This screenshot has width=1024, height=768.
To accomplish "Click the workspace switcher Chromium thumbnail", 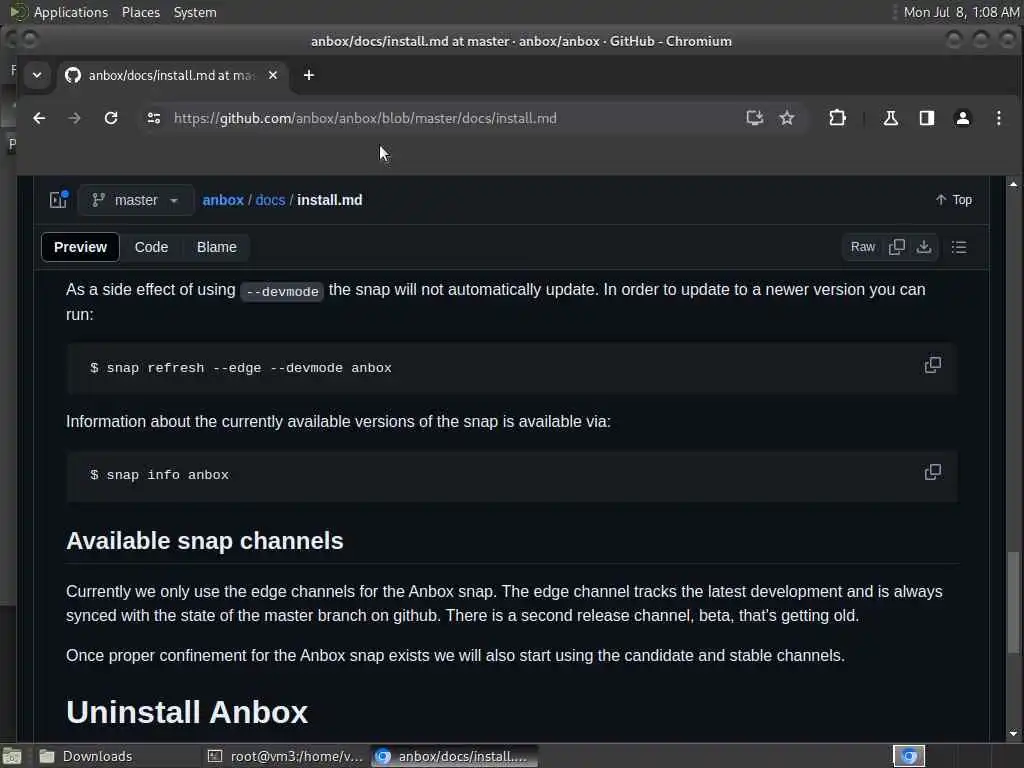I will [909, 756].
